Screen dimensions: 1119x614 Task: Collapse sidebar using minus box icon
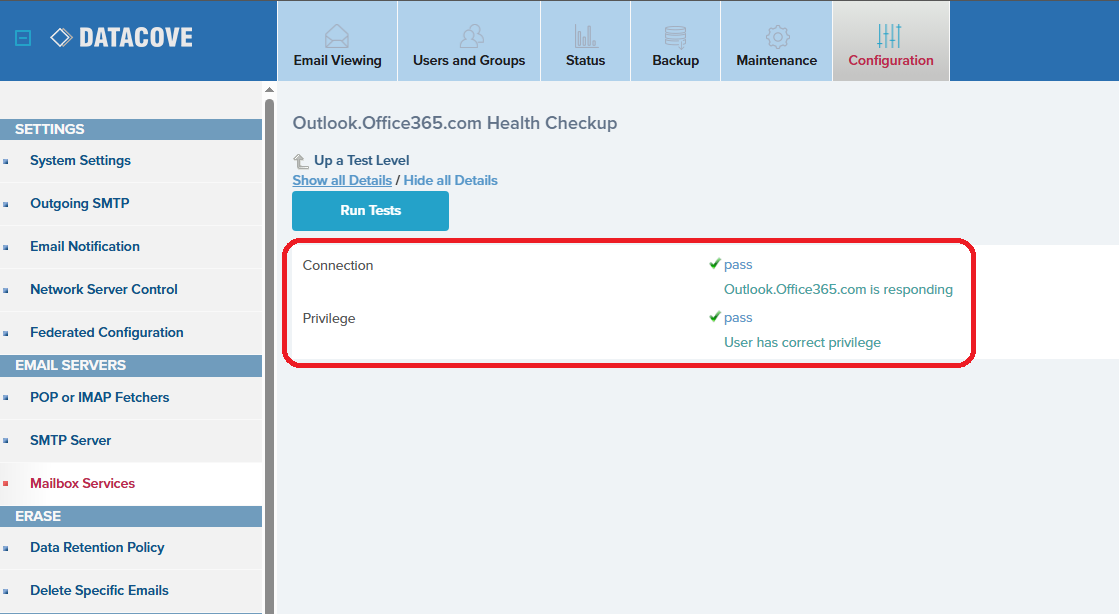(23, 38)
